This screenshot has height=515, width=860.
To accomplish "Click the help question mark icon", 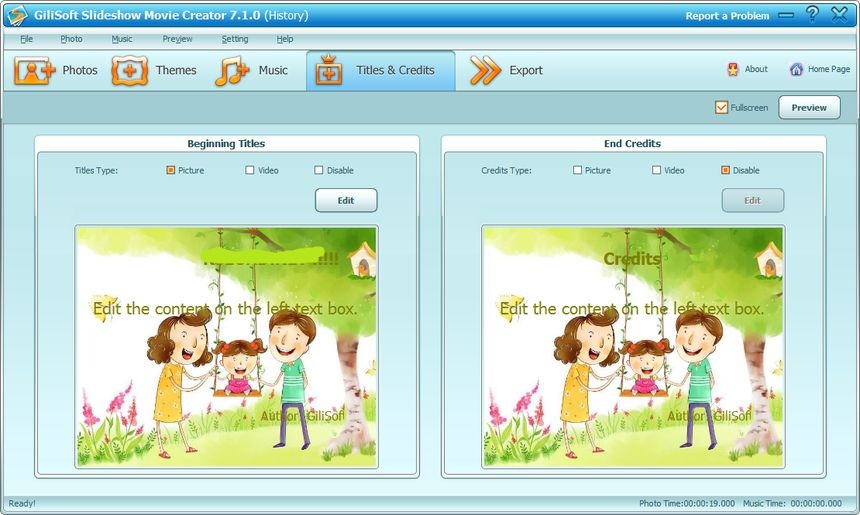I will pos(812,14).
